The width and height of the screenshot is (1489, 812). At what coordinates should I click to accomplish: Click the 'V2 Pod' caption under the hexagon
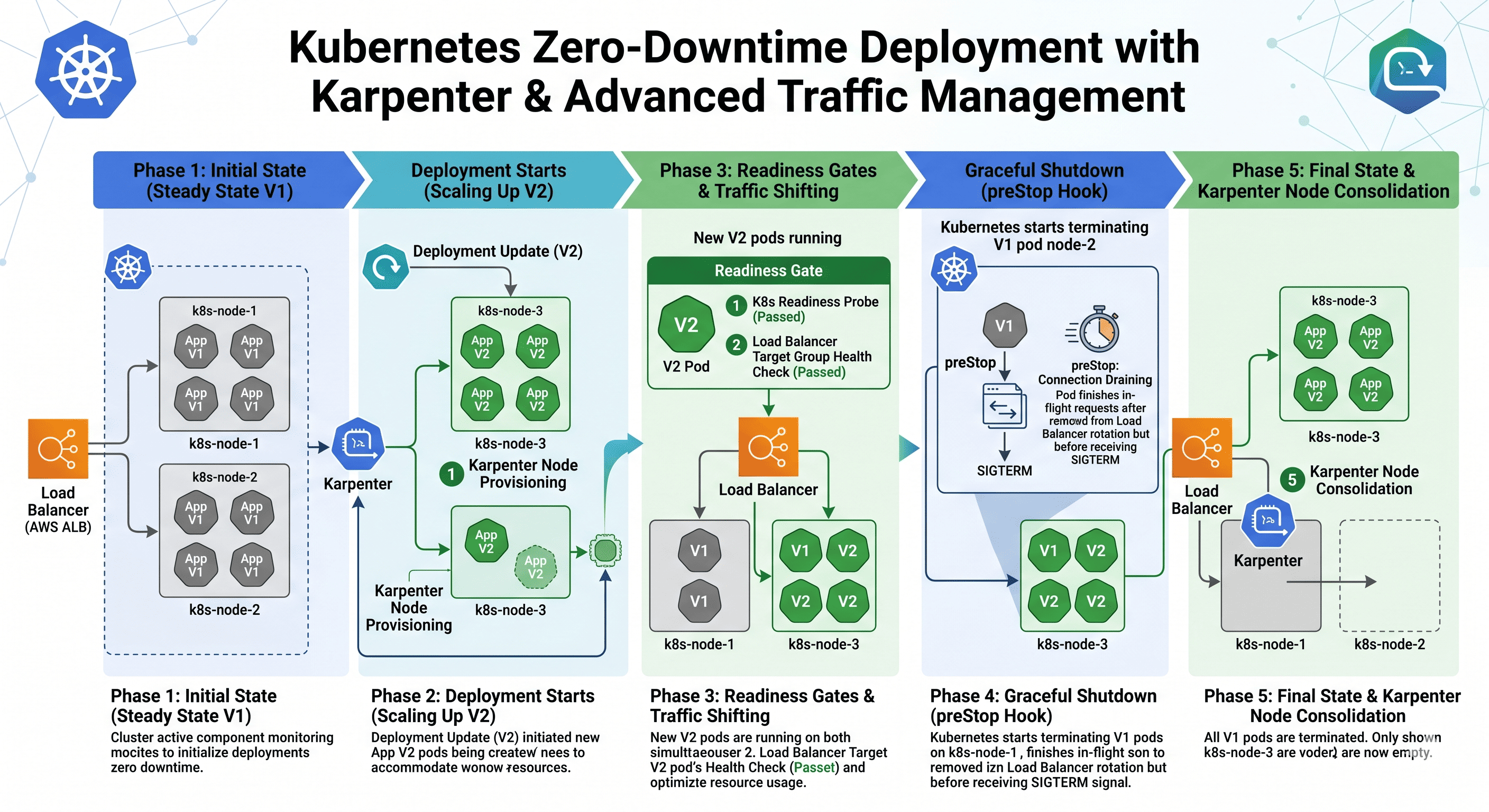coord(685,366)
